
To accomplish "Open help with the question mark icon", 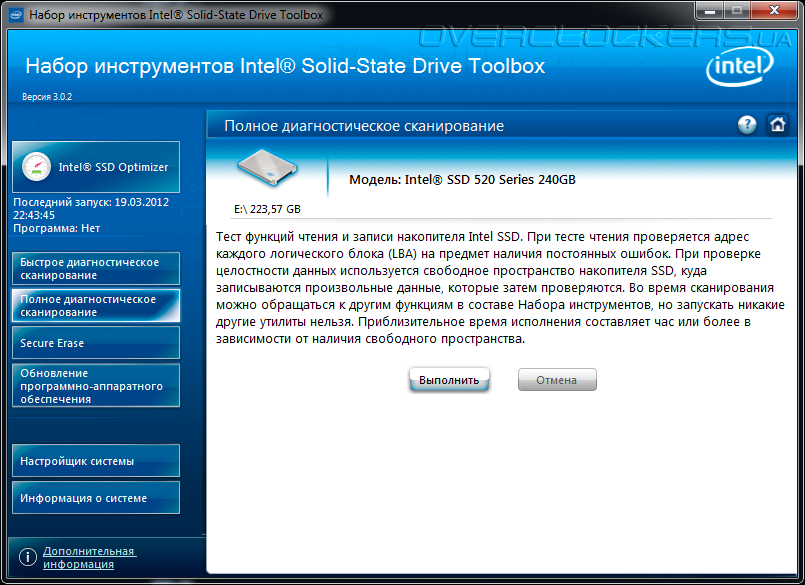I will (x=747, y=125).
